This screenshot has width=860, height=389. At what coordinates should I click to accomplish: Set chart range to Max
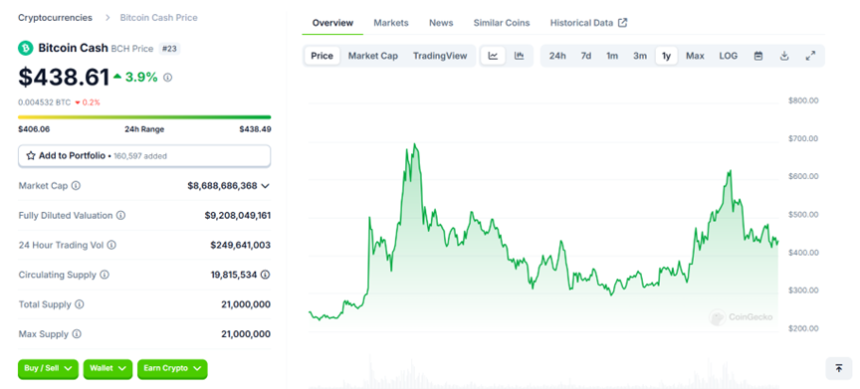click(x=695, y=56)
